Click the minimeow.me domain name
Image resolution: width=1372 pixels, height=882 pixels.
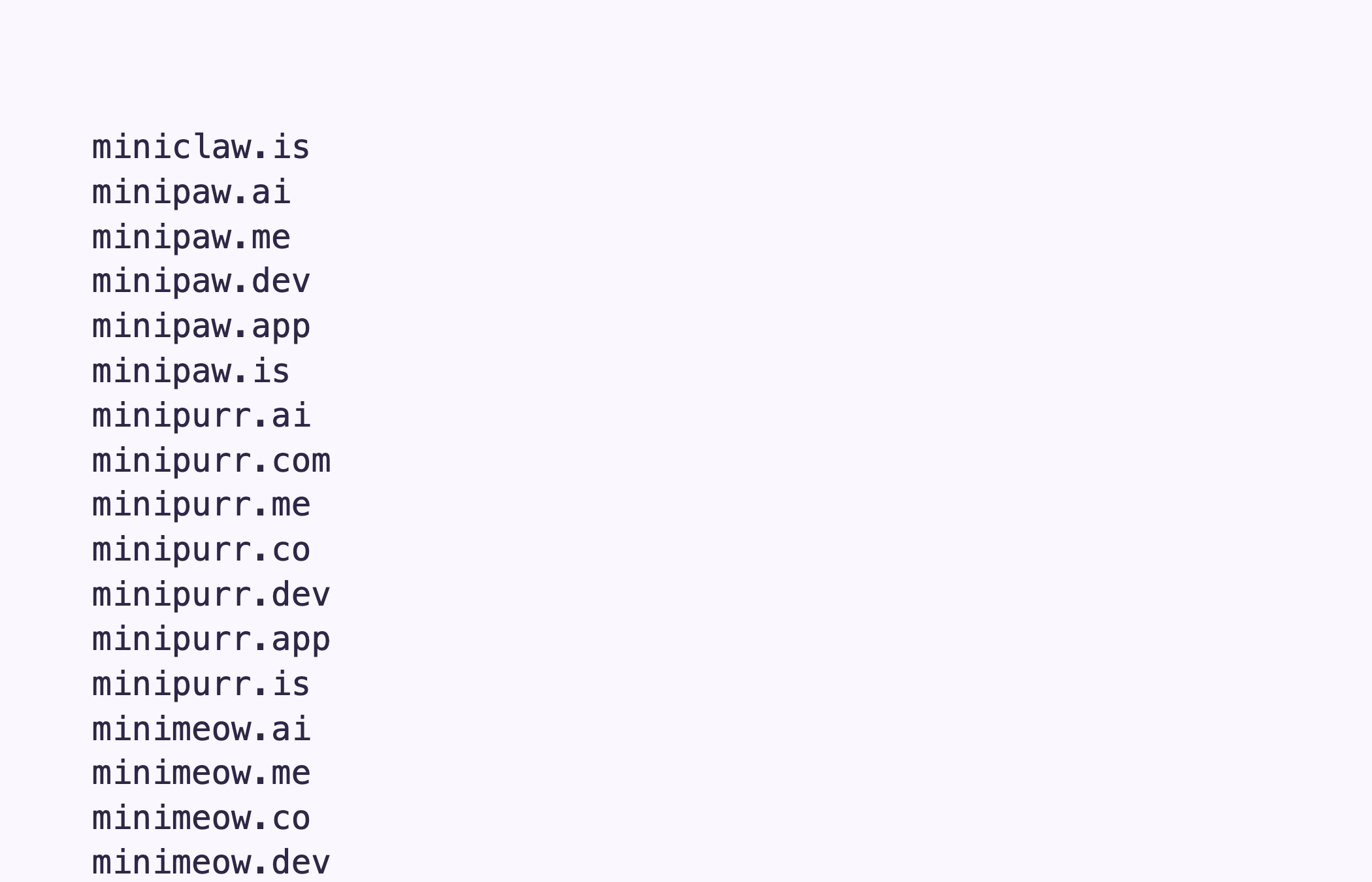pos(201,774)
